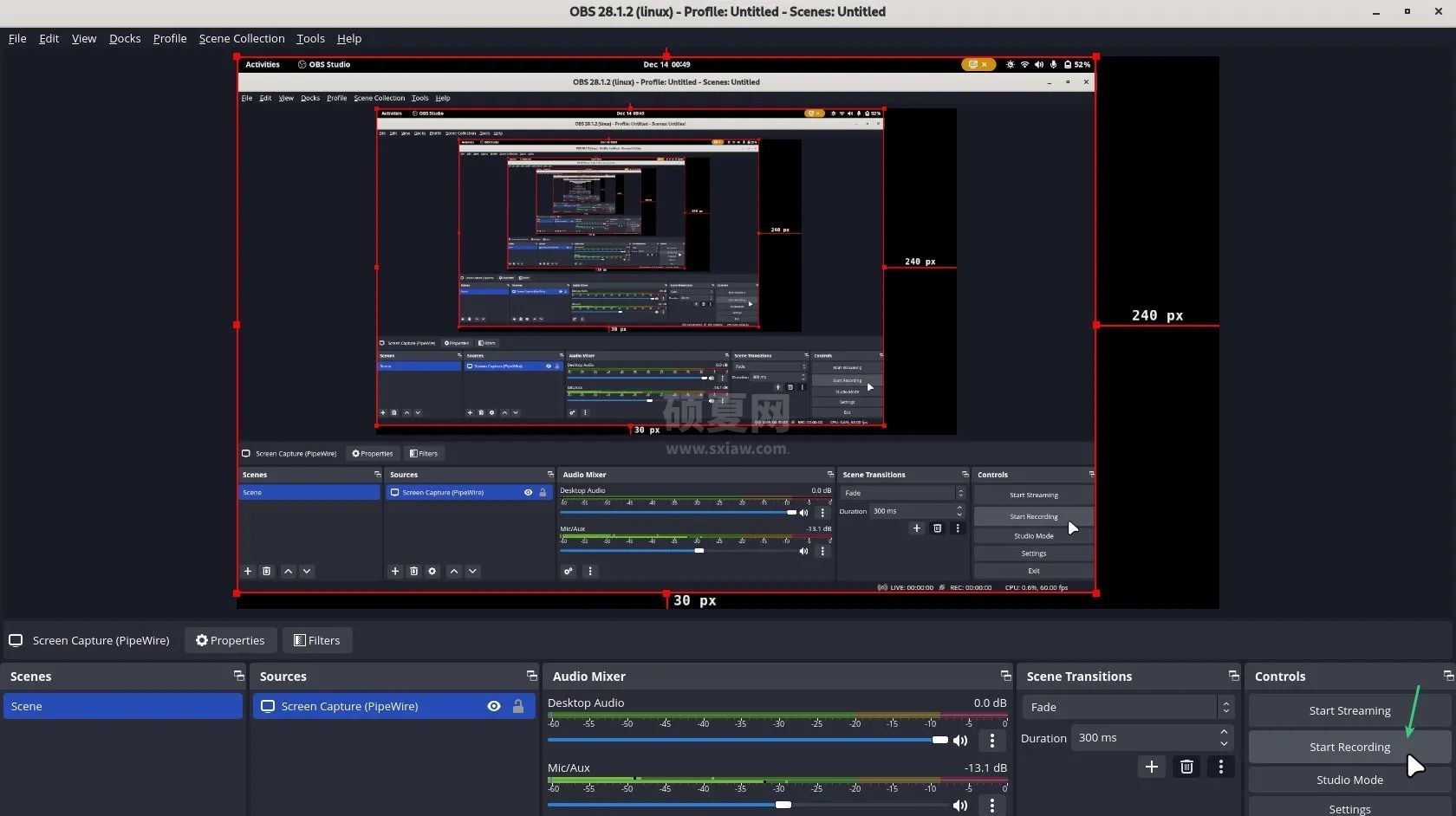Pop out the Audio Mixer dock
1456x816 pixels.
click(1005, 676)
